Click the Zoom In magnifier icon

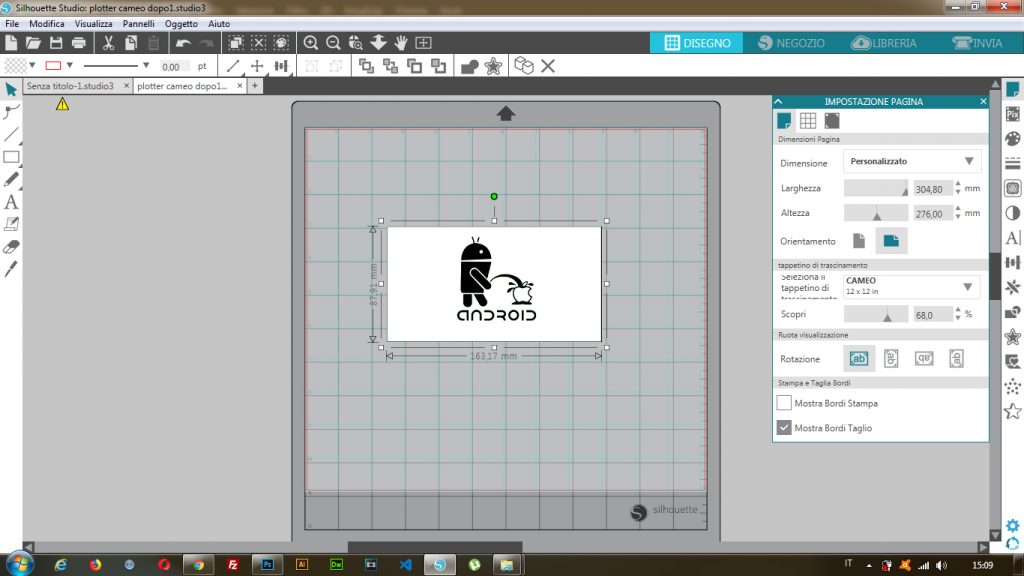pos(311,43)
